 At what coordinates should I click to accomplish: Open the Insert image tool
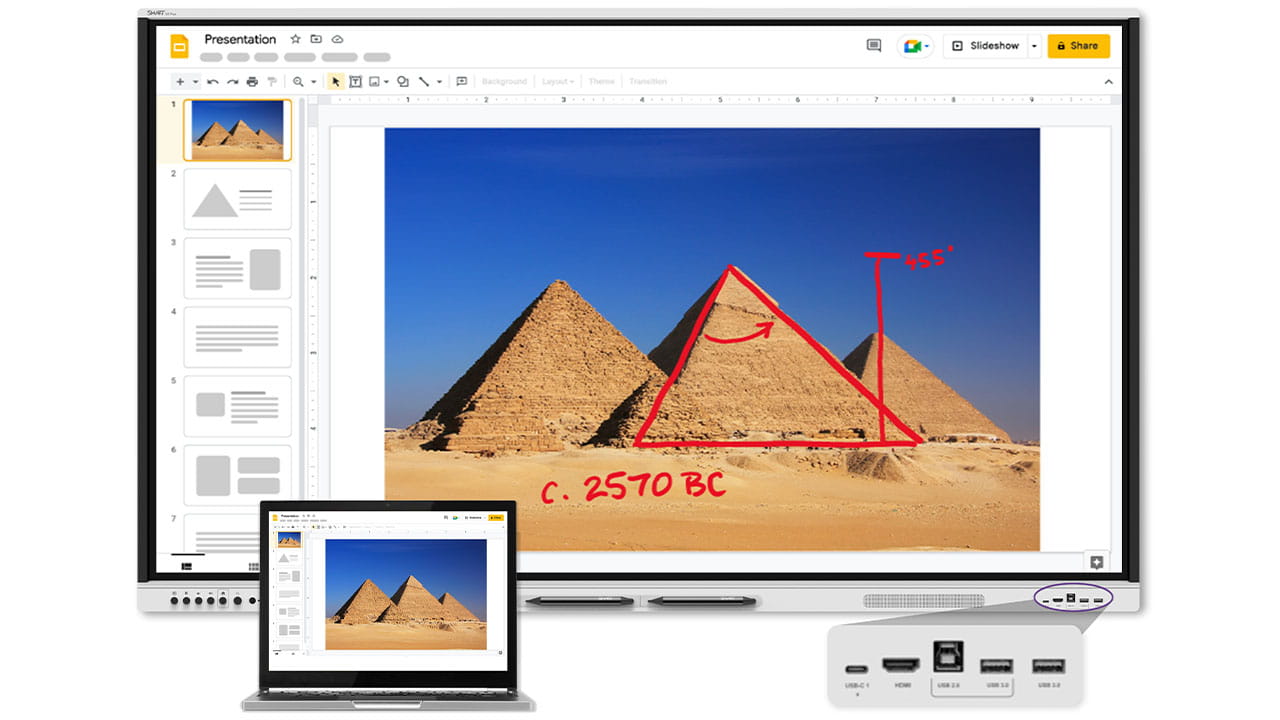pyautogui.click(x=376, y=81)
